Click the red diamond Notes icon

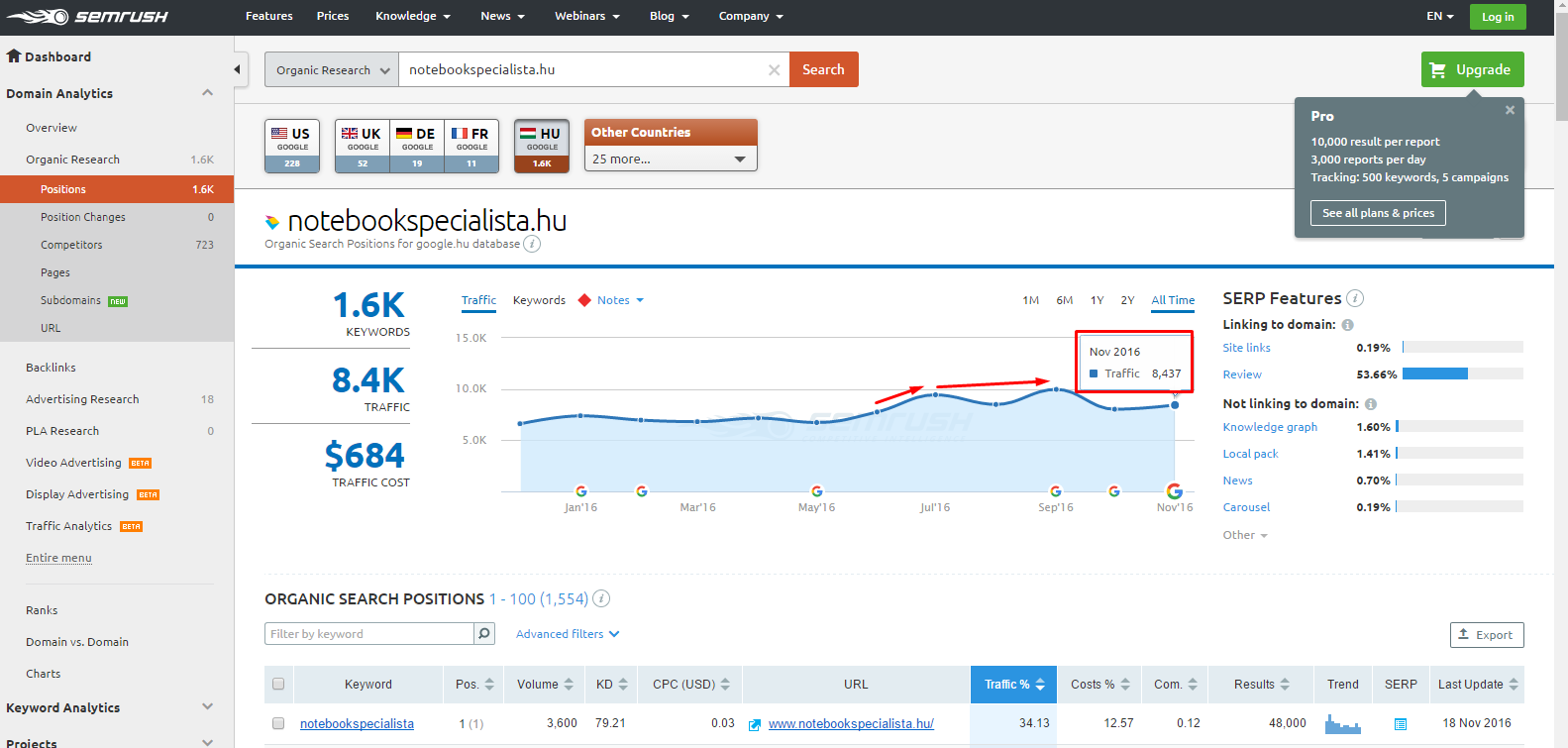[x=584, y=300]
